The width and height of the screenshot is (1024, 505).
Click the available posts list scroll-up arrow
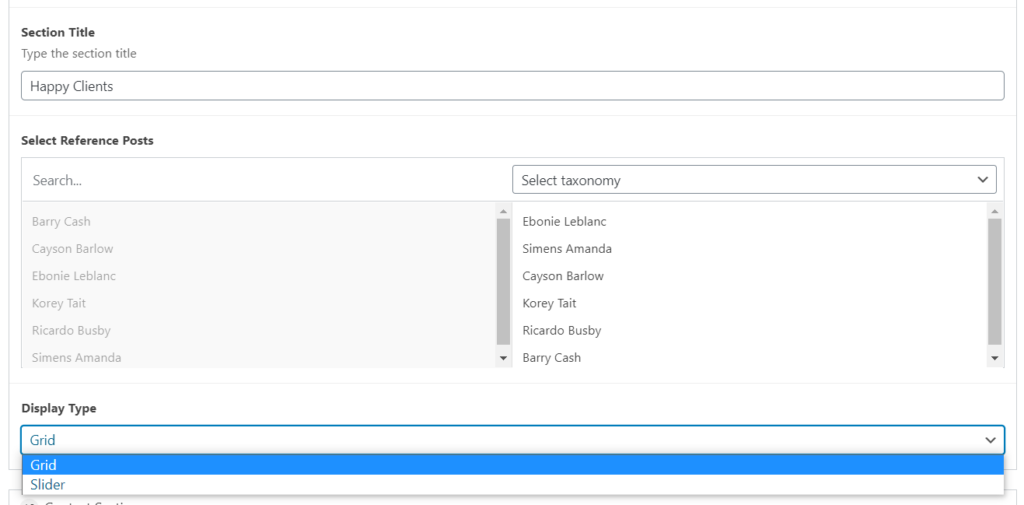point(503,211)
